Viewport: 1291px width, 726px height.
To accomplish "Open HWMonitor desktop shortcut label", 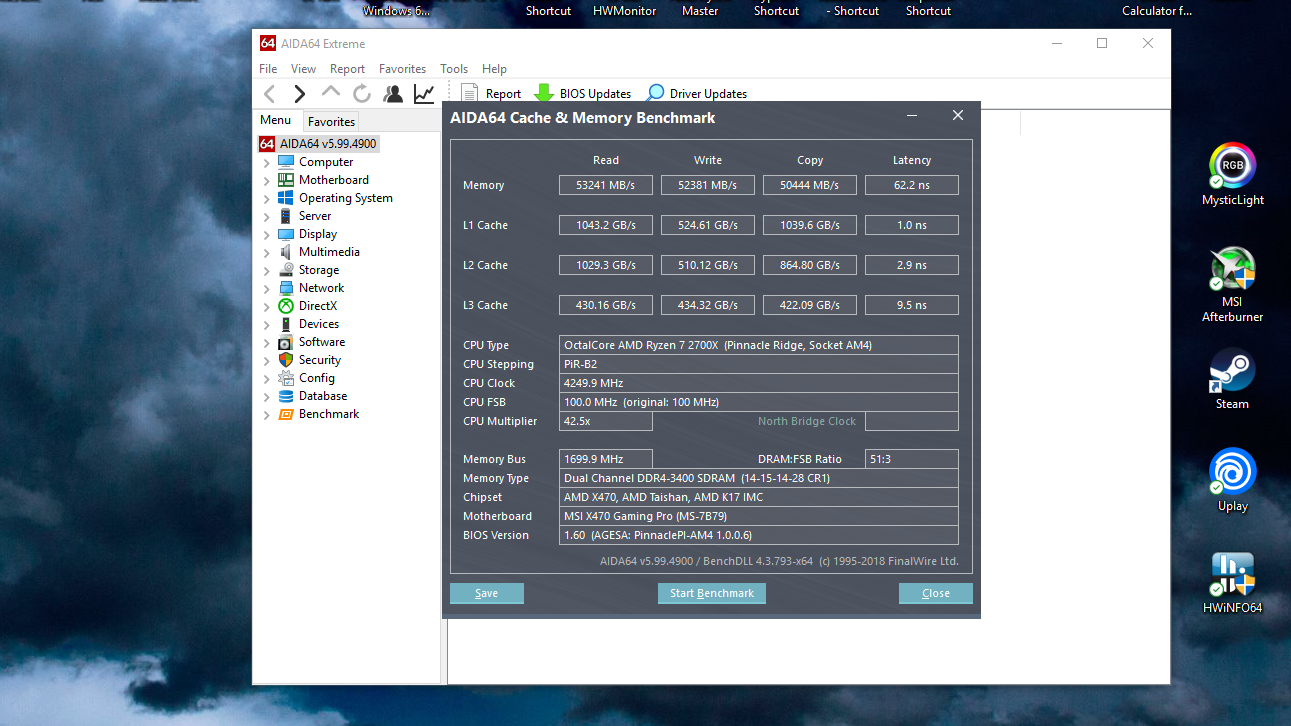I will [625, 11].
